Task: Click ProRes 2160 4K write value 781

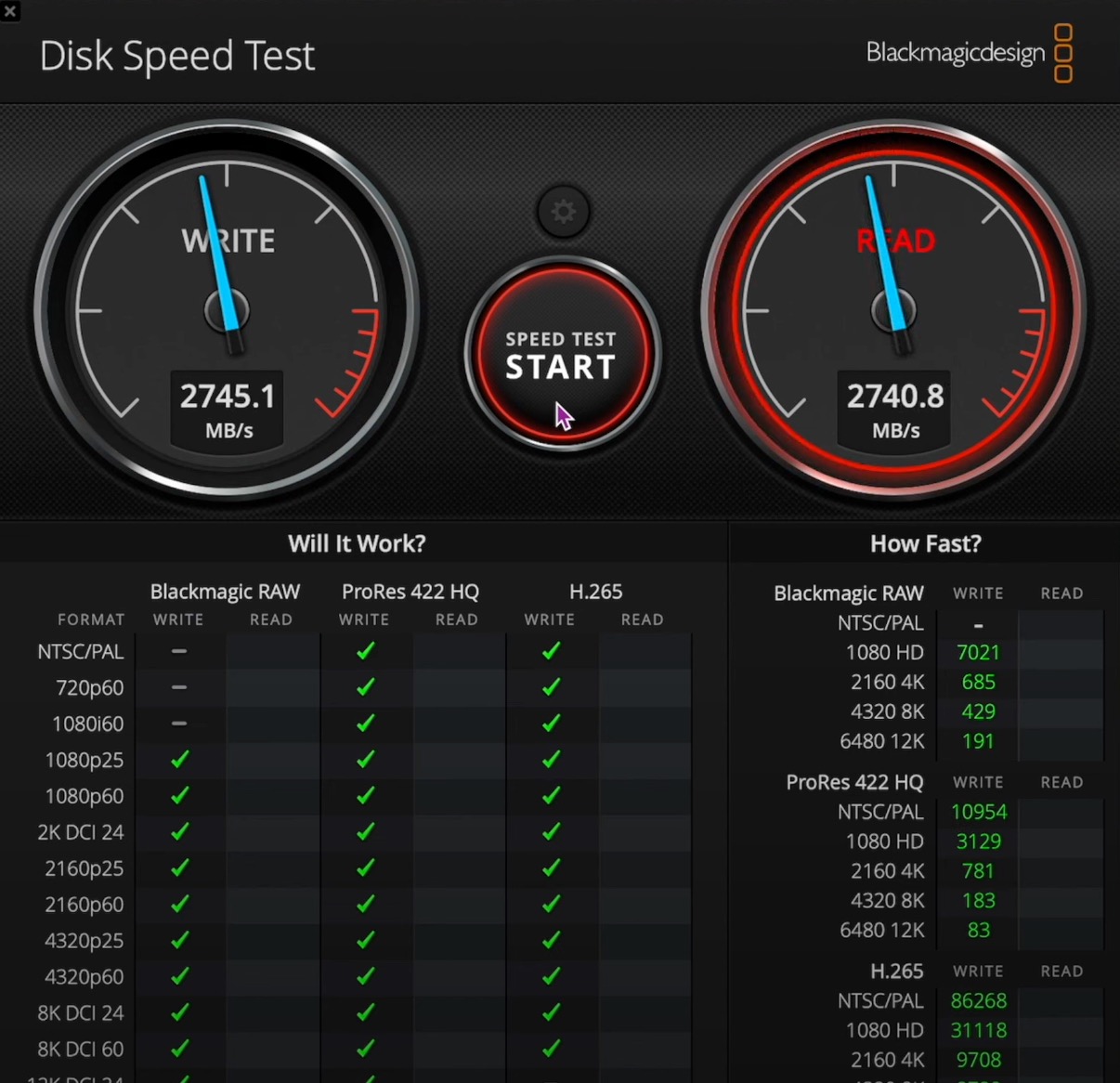Action: click(978, 871)
